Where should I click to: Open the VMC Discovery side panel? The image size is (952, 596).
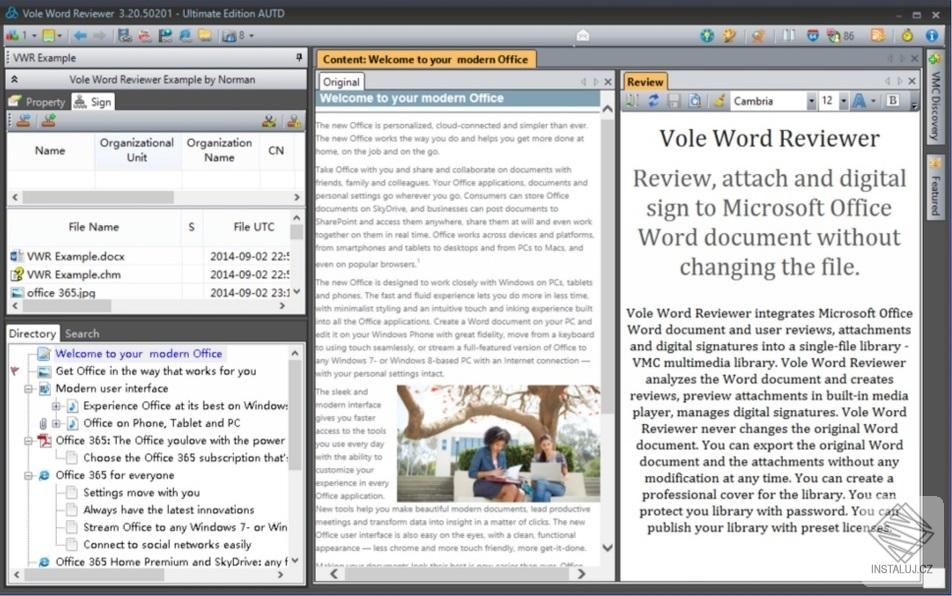(x=935, y=98)
